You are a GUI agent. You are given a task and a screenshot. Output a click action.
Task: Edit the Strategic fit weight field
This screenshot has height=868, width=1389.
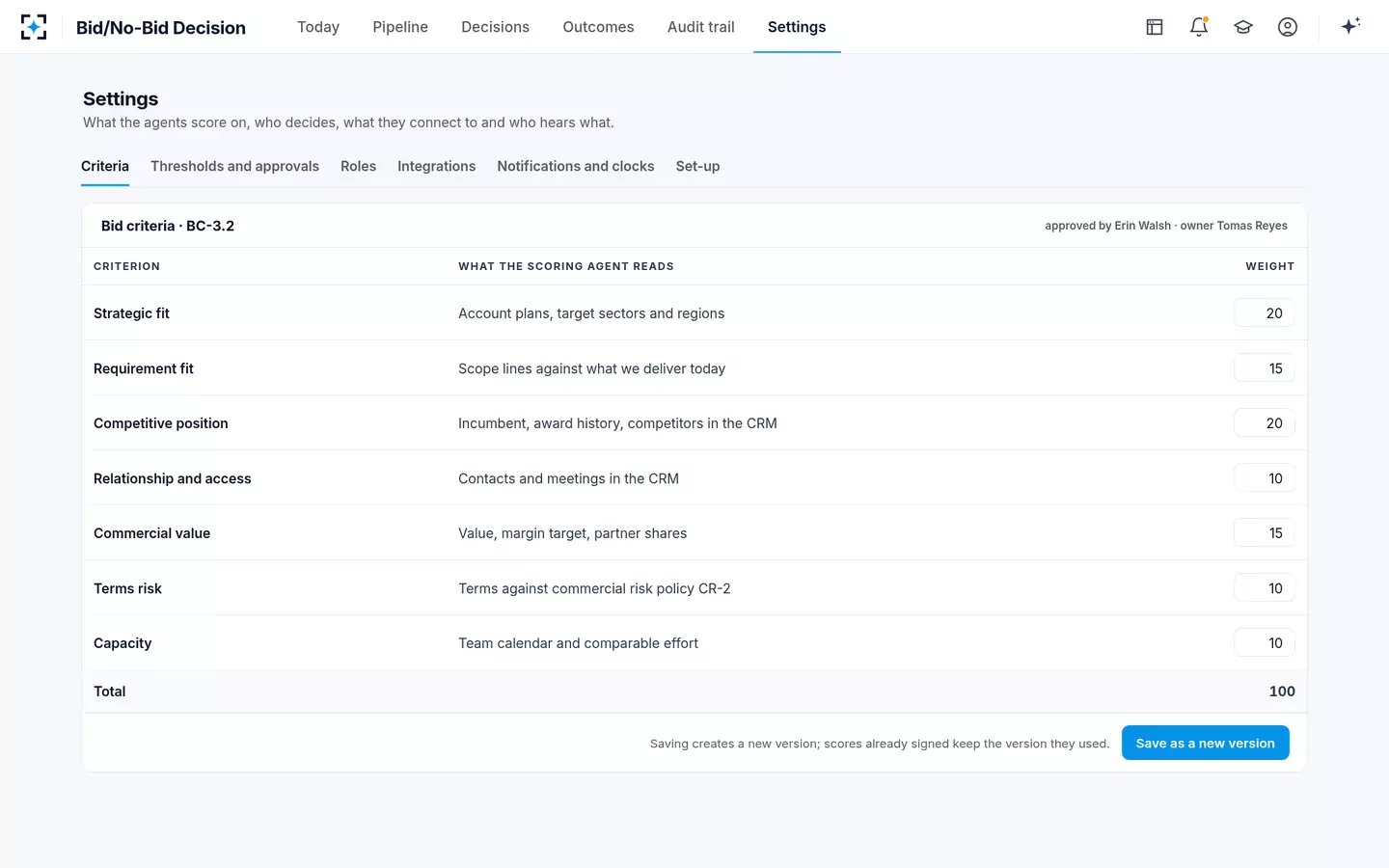pos(1264,313)
